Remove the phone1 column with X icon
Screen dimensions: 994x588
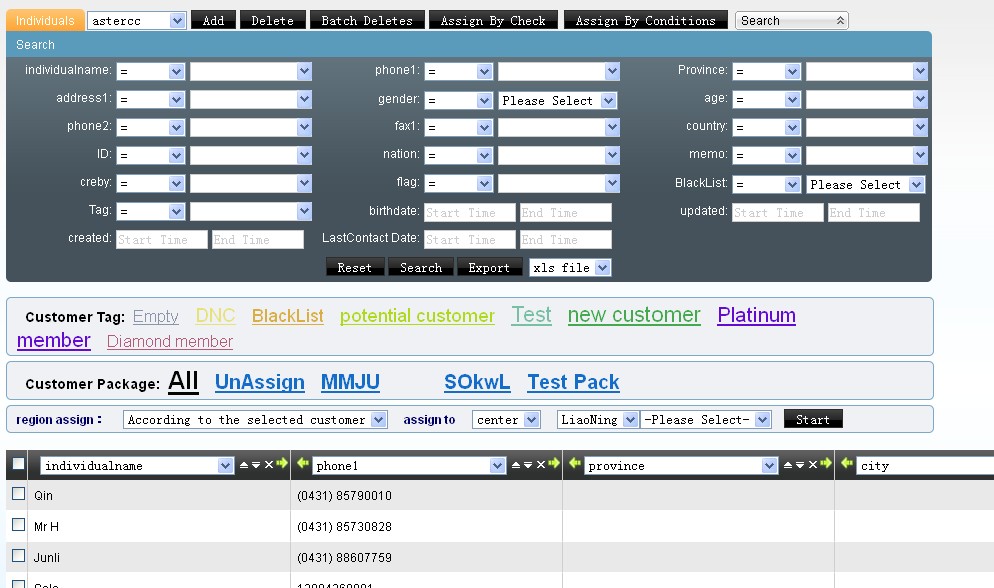541,465
